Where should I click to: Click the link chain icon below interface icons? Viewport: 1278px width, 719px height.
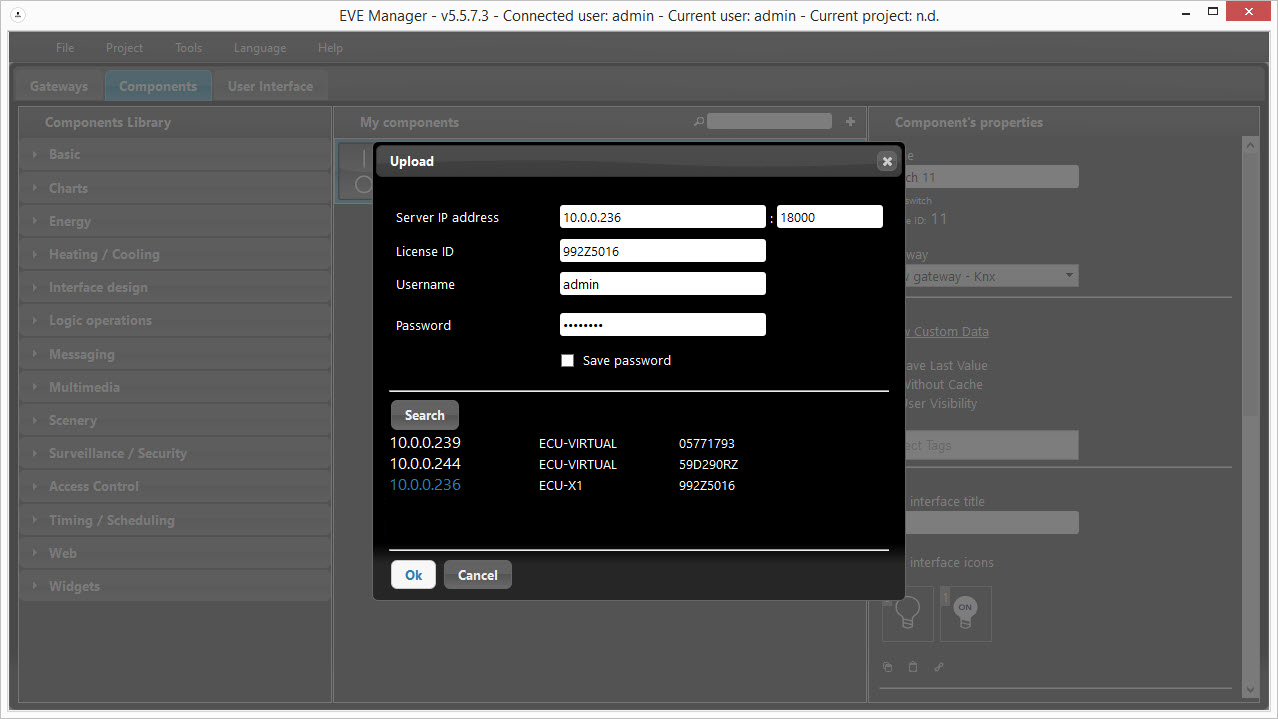[939, 667]
